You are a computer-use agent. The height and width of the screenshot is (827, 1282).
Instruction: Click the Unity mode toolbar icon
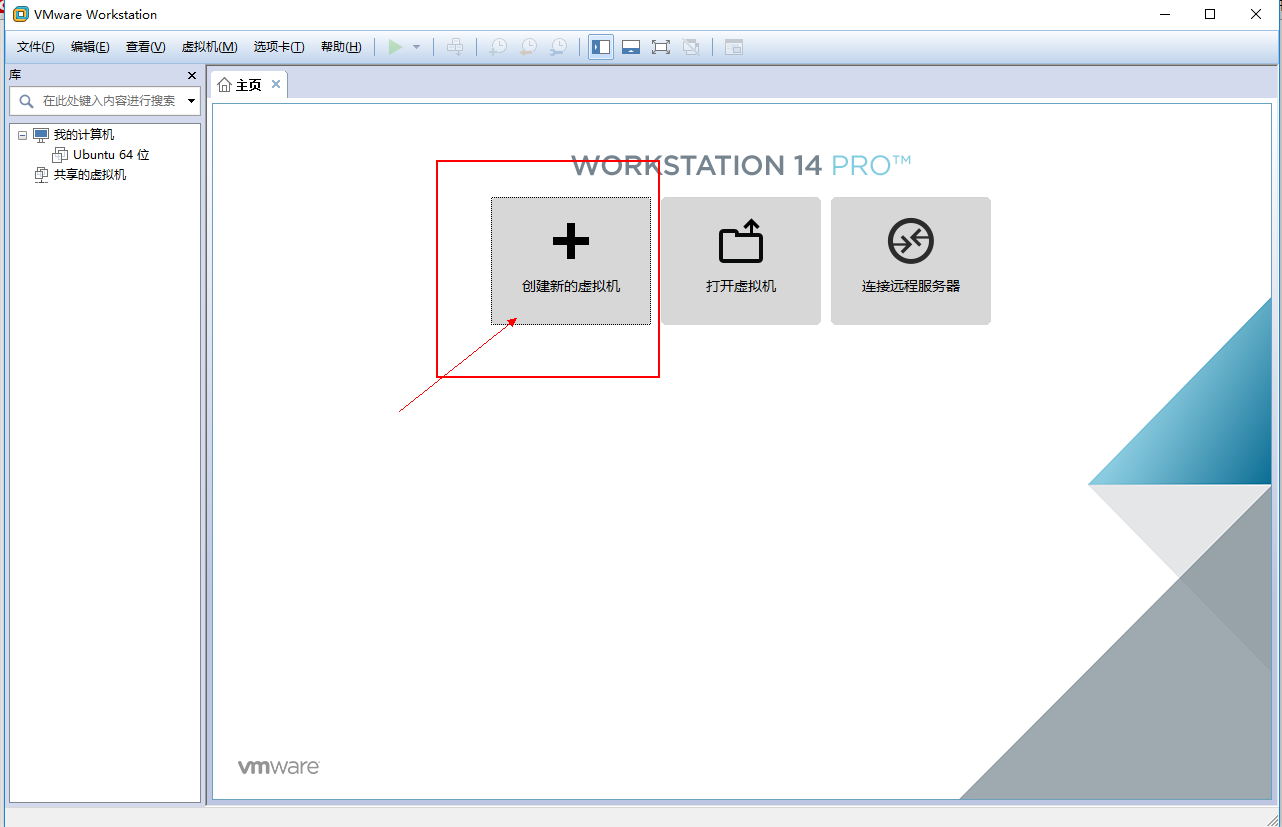pyautogui.click(x=691, y=47)
